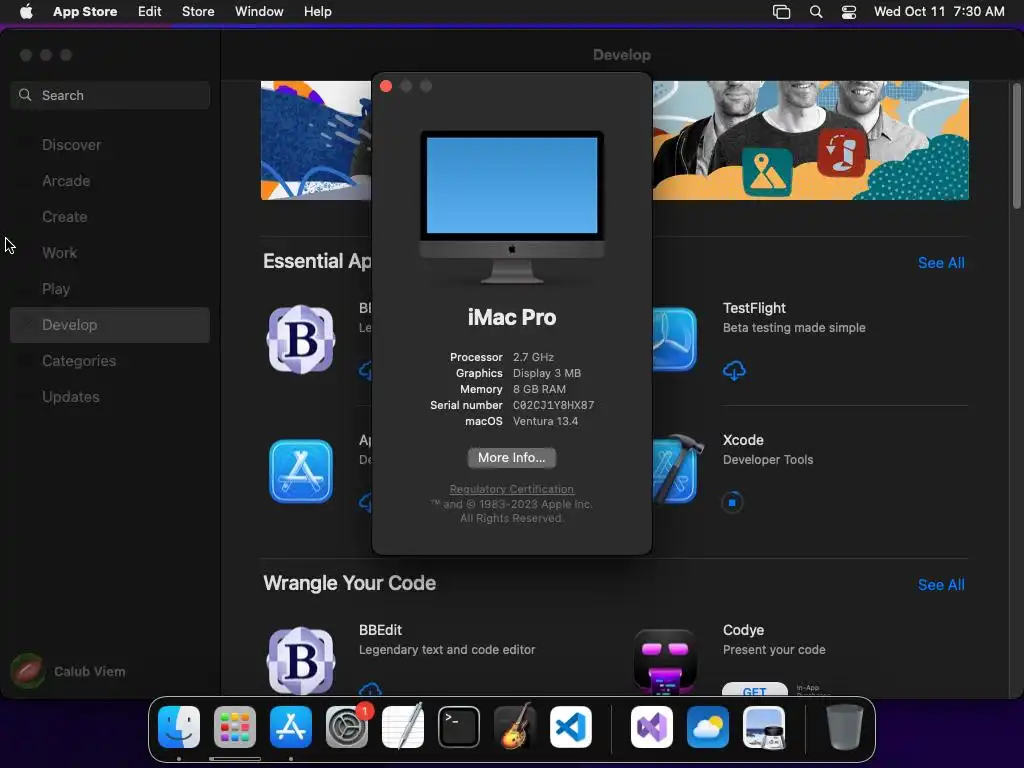
Task: Open the App Store menu
Action: coord(85,11)
